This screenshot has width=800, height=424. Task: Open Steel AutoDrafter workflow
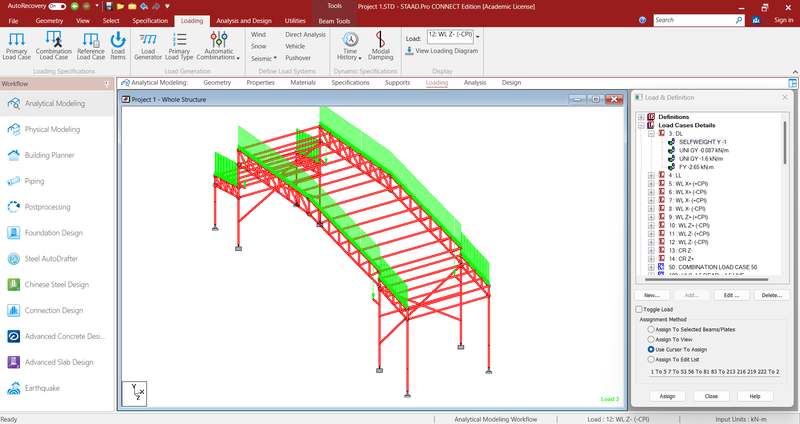tap(57, 259)
